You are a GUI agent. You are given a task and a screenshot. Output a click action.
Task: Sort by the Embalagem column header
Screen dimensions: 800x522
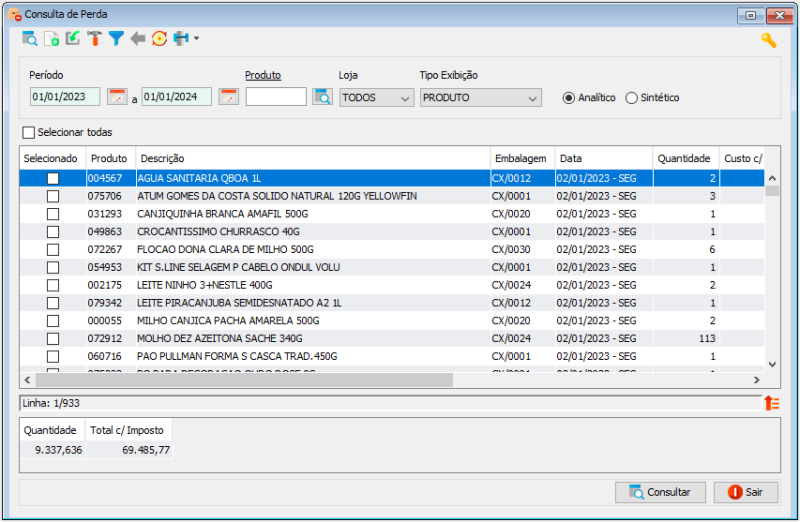click(522, 158)
